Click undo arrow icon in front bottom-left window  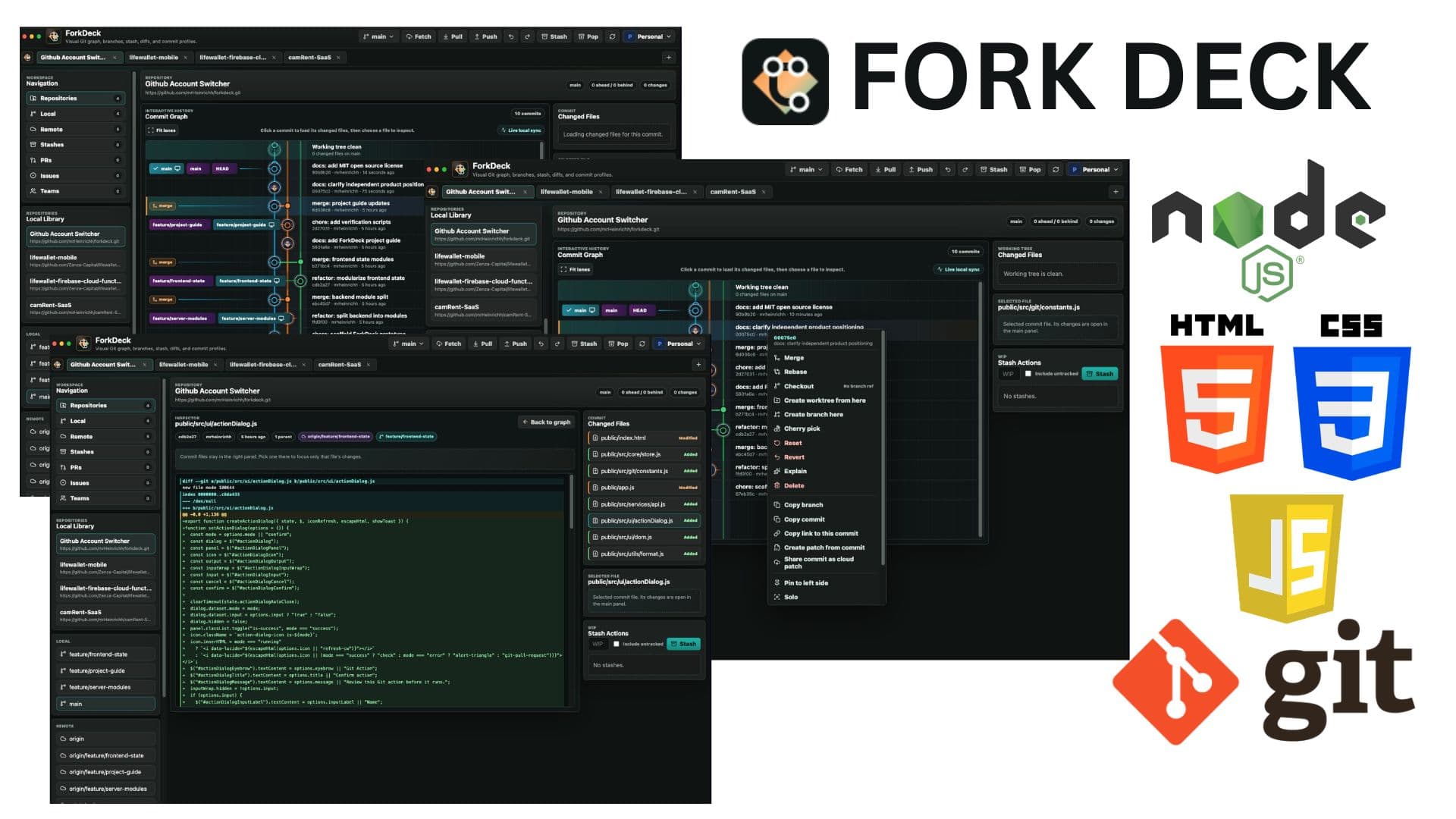tap(541, 344)
